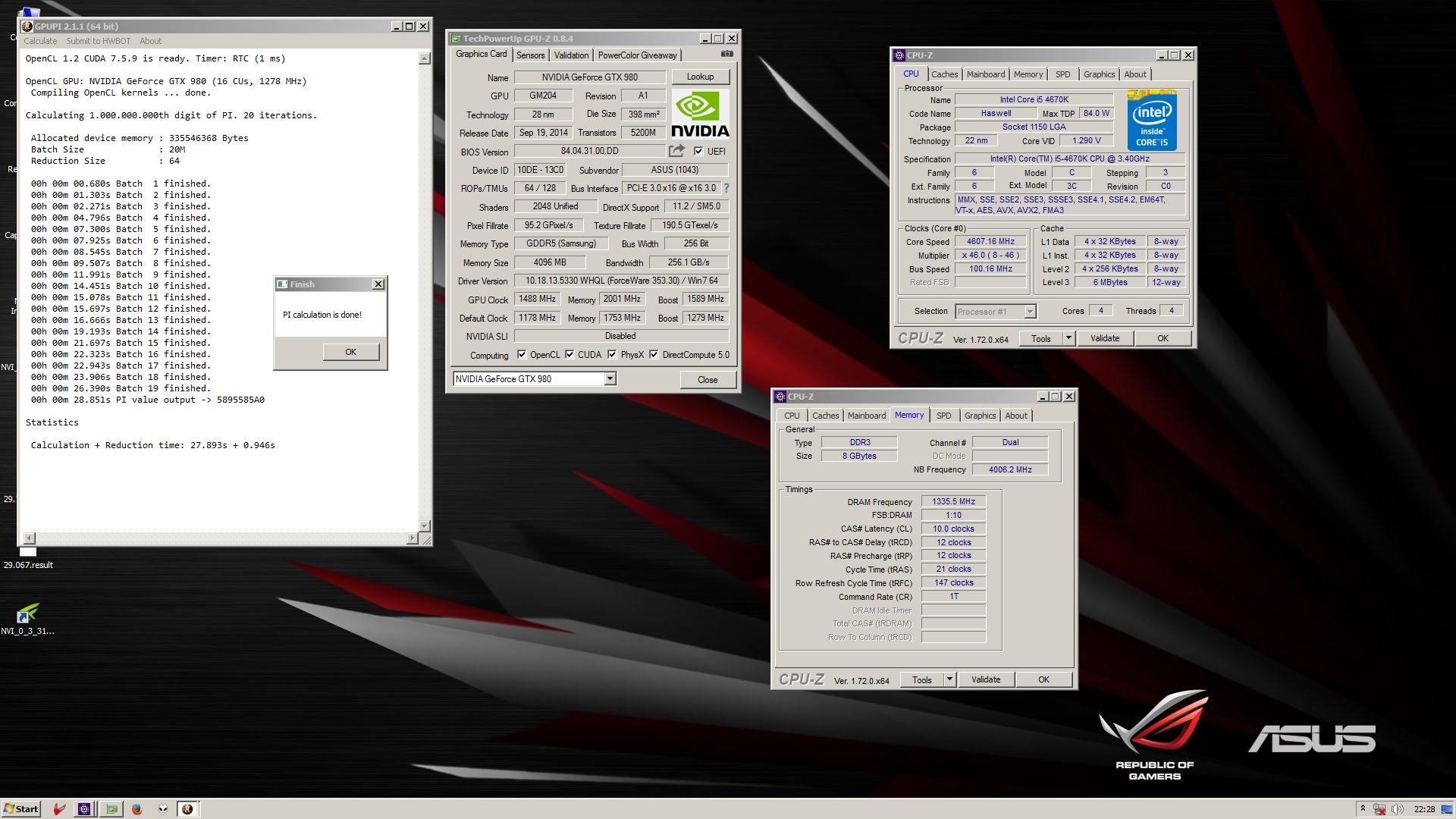1456x819 pixels.
Task: Click the Core Speed value in CPU-Z
Action: (990, 242)
